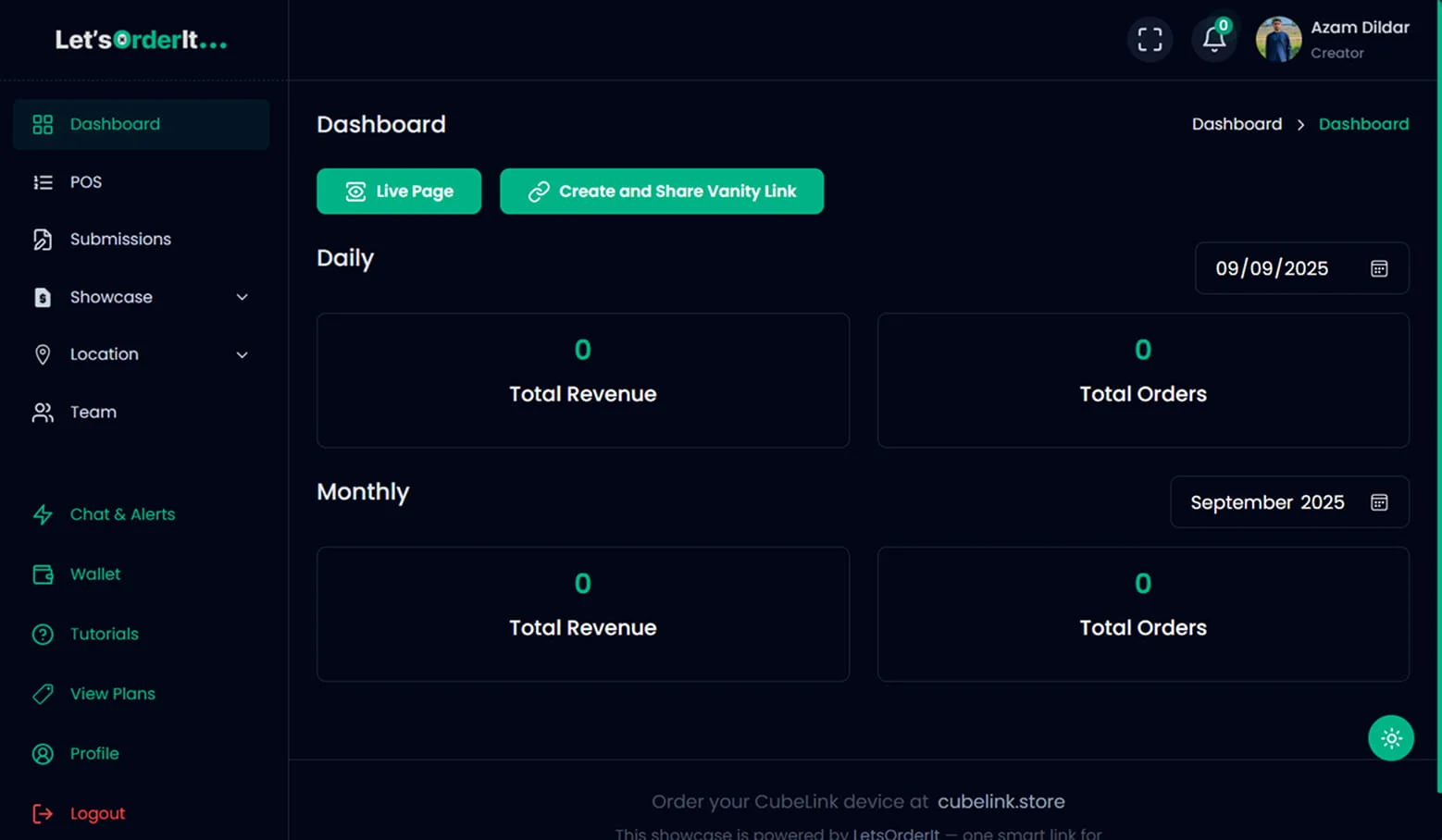
Task: Click Logout at sidebar bottom
Action: pyautogui.click(x=97, y=813)
